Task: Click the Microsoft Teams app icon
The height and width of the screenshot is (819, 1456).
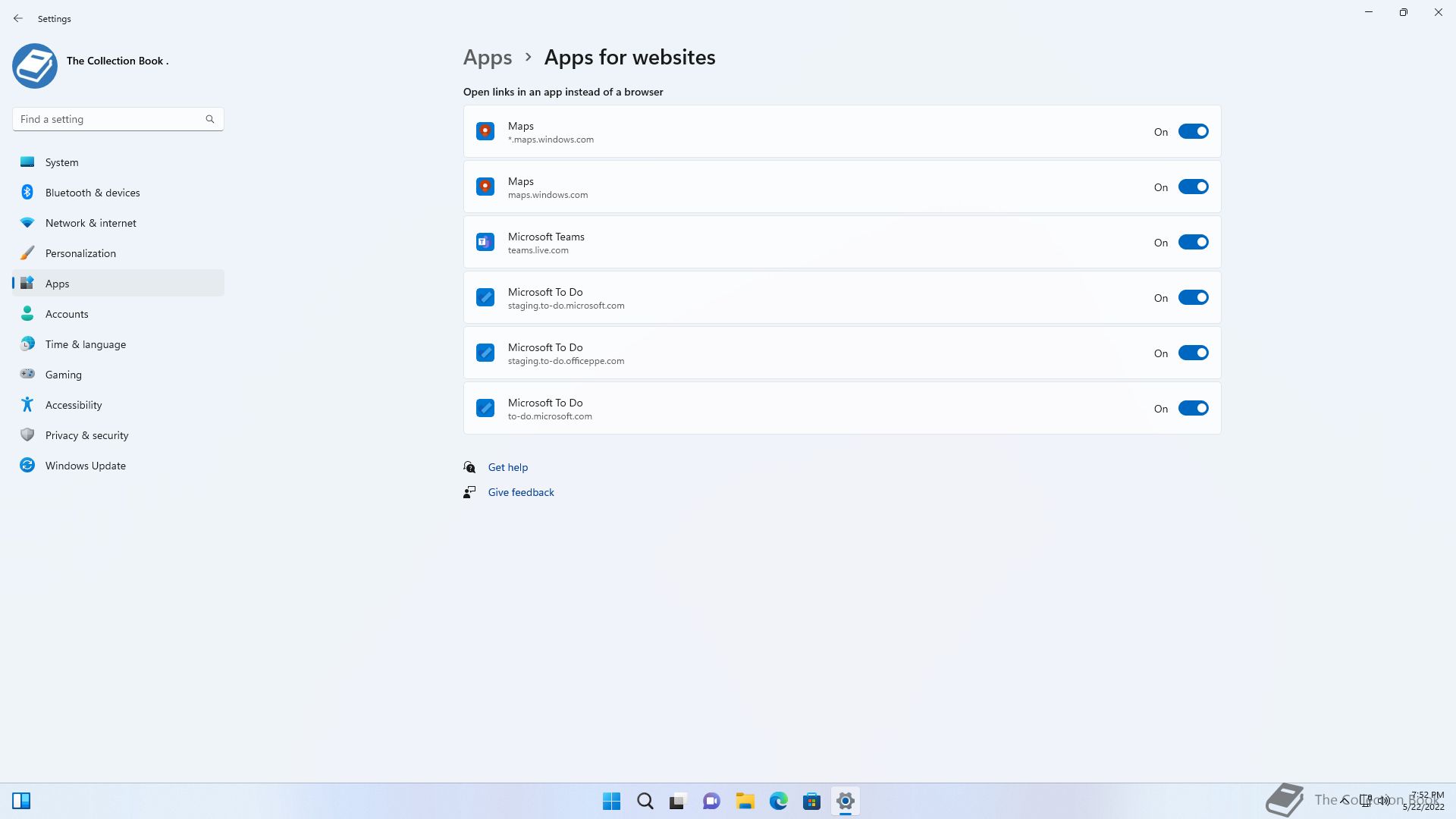Action: [x=485, y=242]
